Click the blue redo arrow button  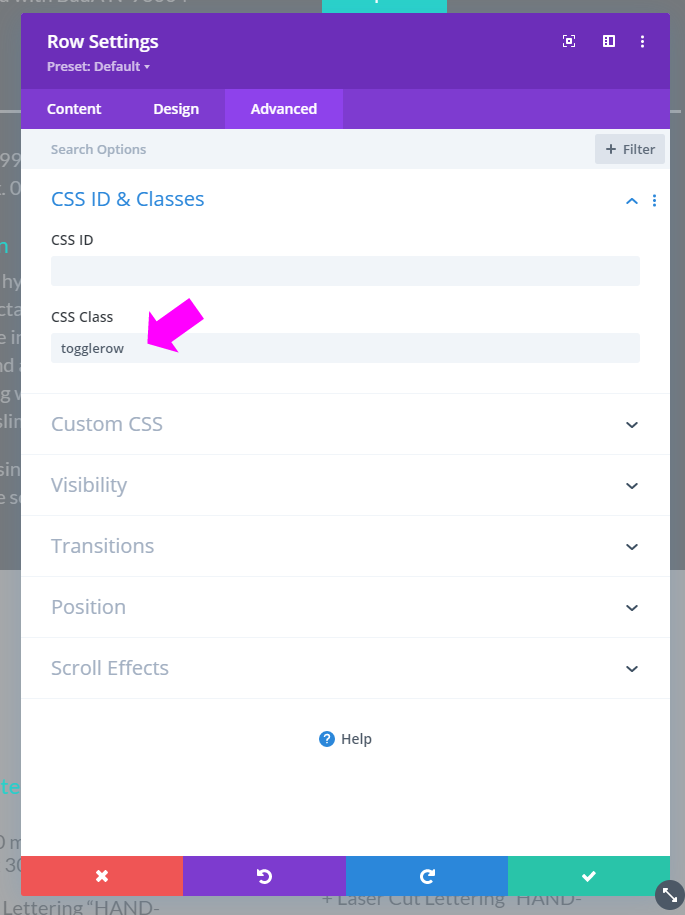(427, 876)
